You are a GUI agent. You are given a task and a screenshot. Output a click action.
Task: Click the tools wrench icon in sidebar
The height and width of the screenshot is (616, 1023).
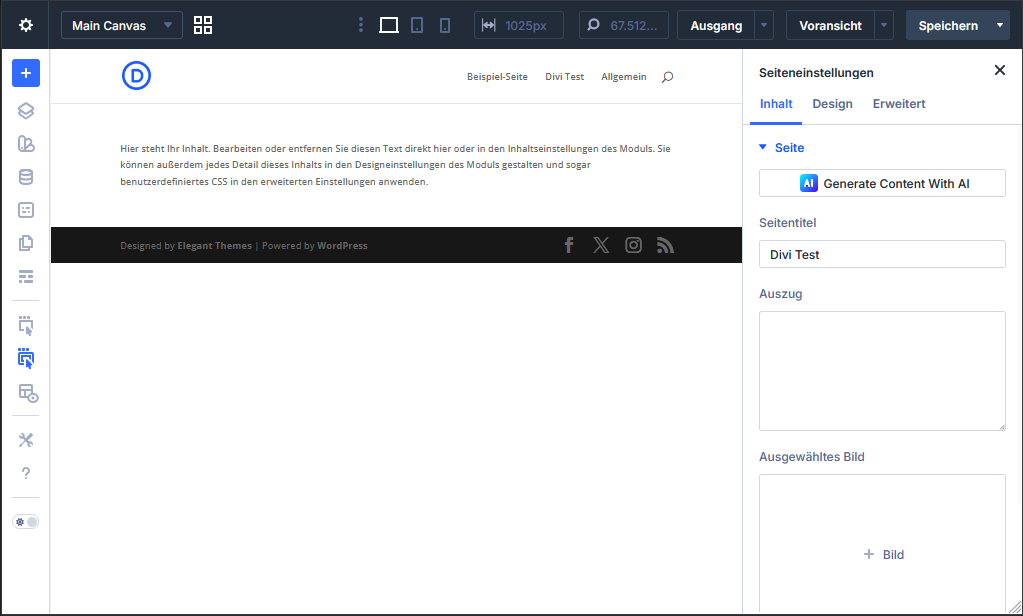click(x=26, y=440)
